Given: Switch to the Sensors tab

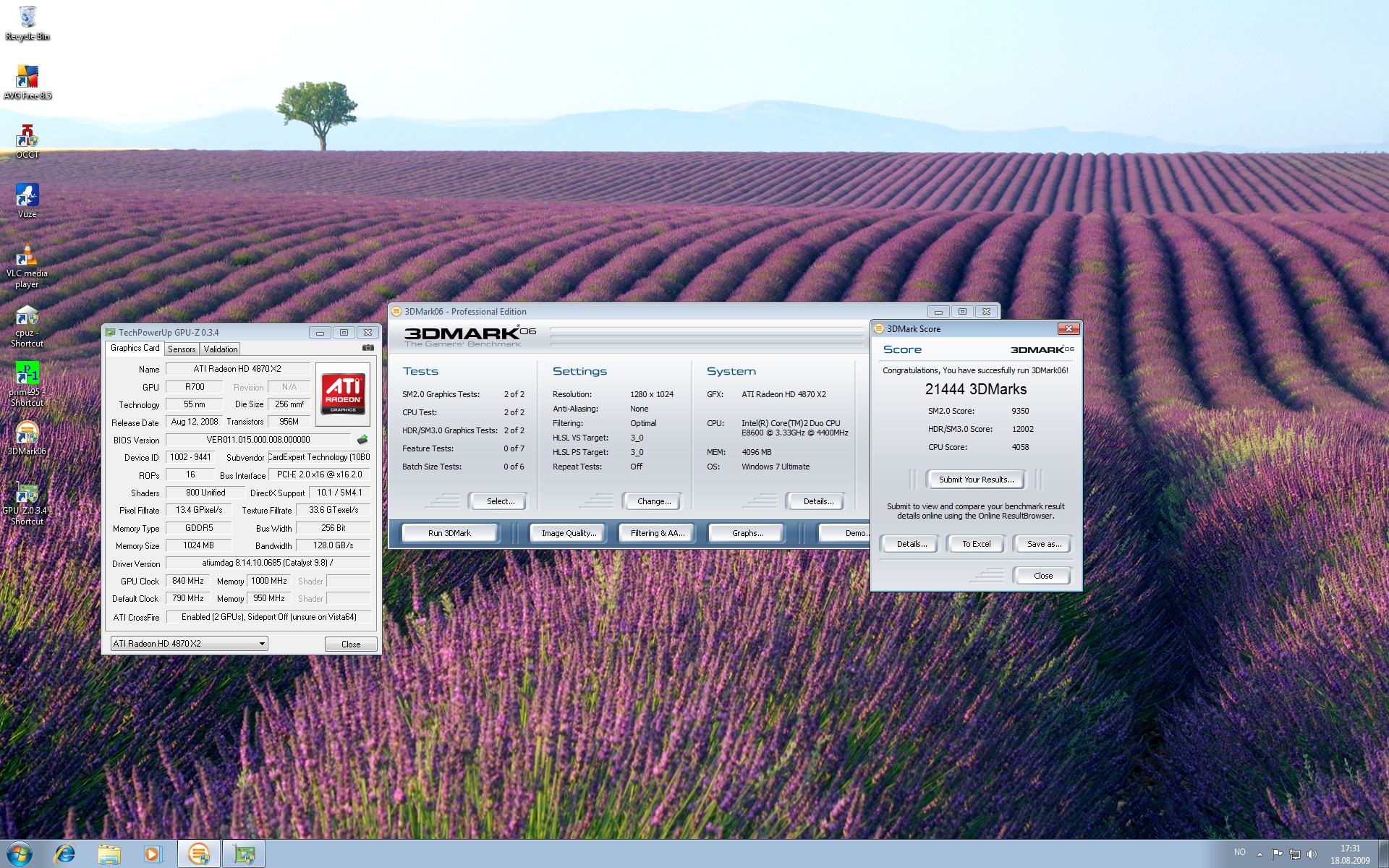Looking at the screenshot, I should [x=182, y=349].
